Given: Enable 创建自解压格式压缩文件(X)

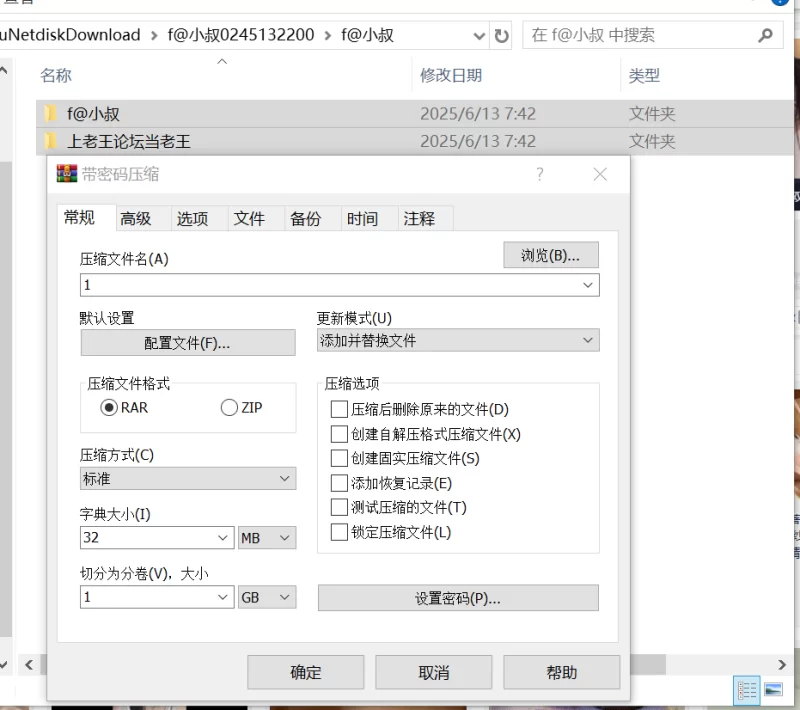Looking at the screenshot, I should 339,434.
